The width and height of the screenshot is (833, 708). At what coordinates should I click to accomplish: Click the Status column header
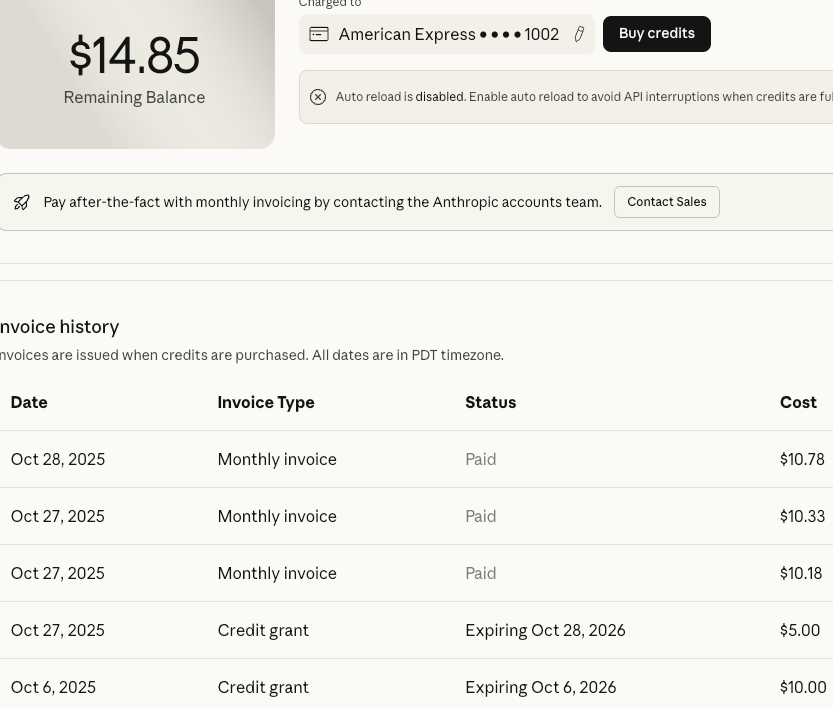click(x=490, y=402)
